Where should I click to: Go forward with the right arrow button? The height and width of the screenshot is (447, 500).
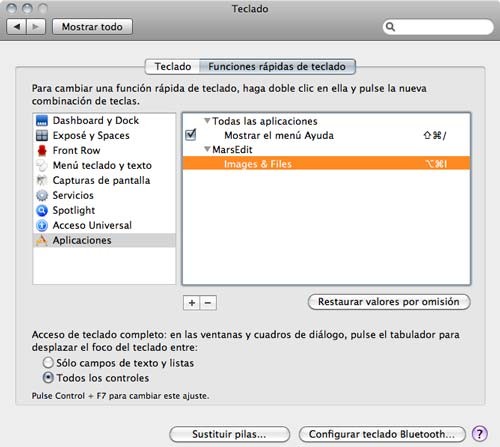pos(36,27)
